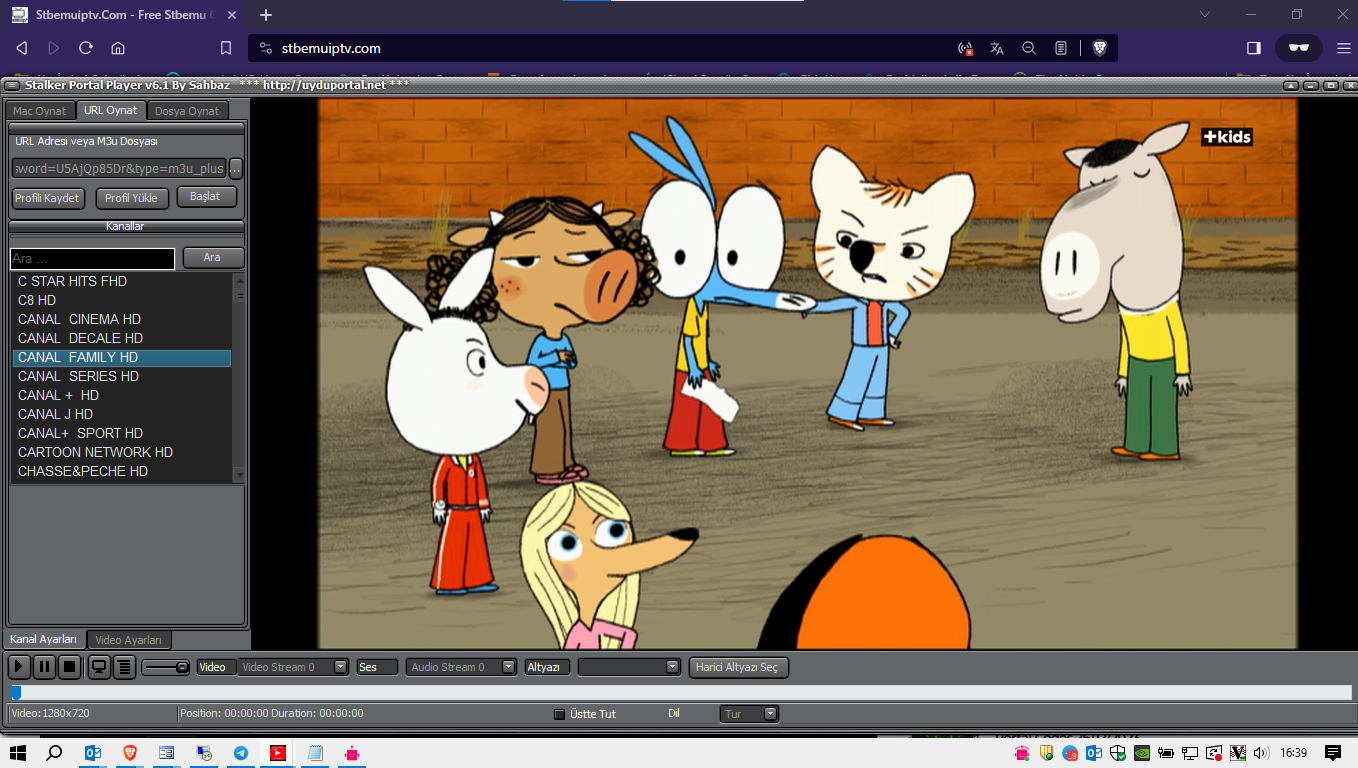Enable the Üstte Tut checkbox
This screenshot has width=1358, height=768.
pos(559,714)
